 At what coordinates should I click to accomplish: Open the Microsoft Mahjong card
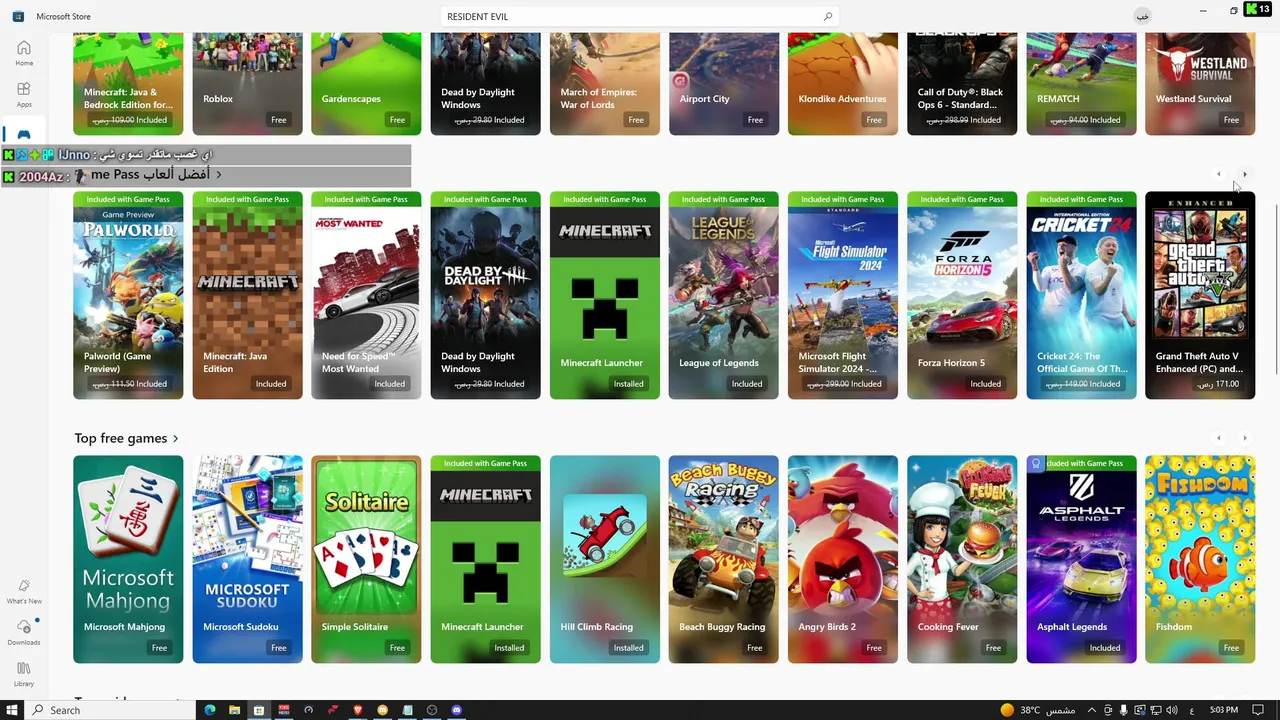coord(128,559)
